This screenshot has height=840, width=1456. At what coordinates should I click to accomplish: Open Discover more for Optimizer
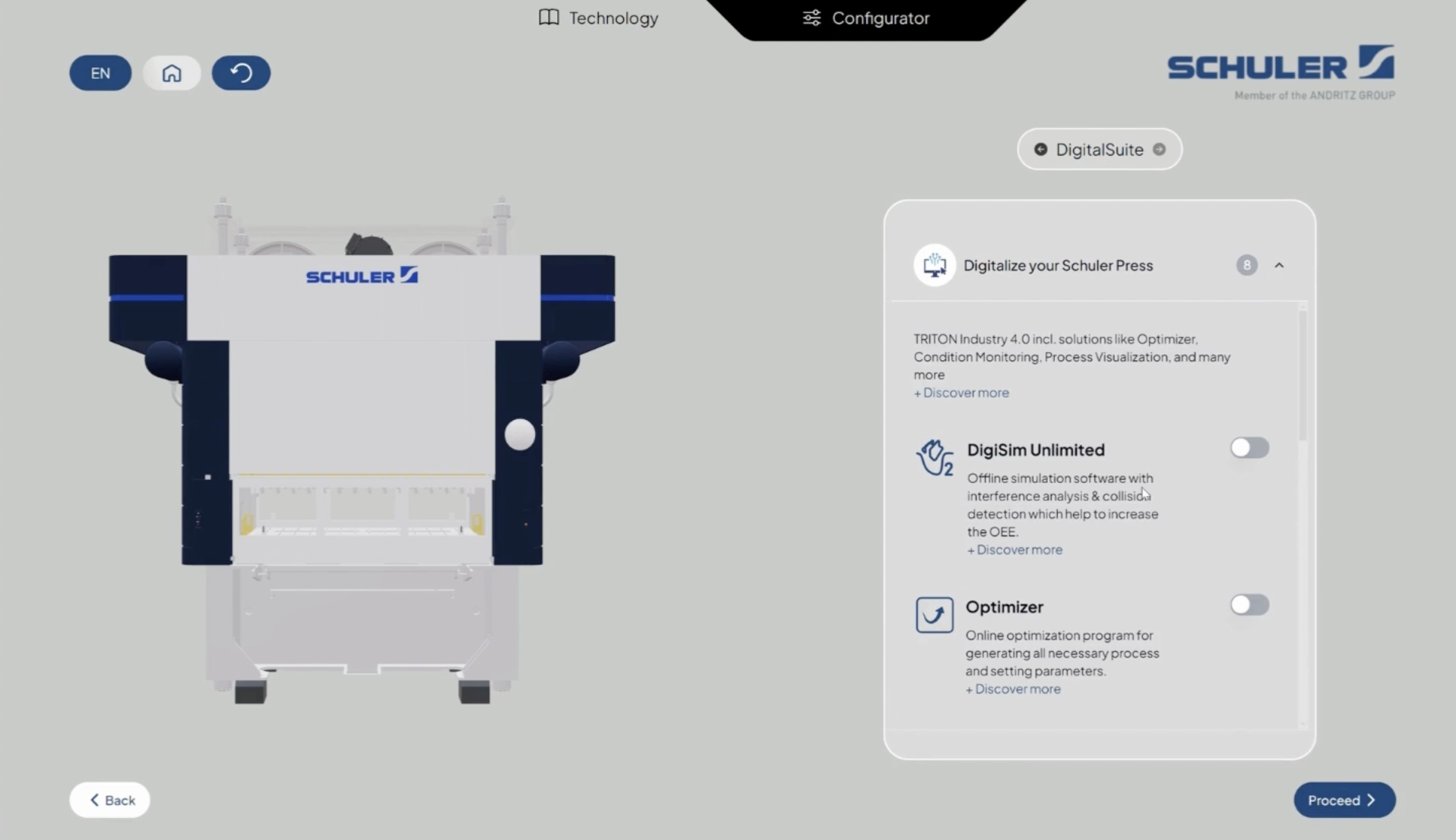click(1013, 689)
